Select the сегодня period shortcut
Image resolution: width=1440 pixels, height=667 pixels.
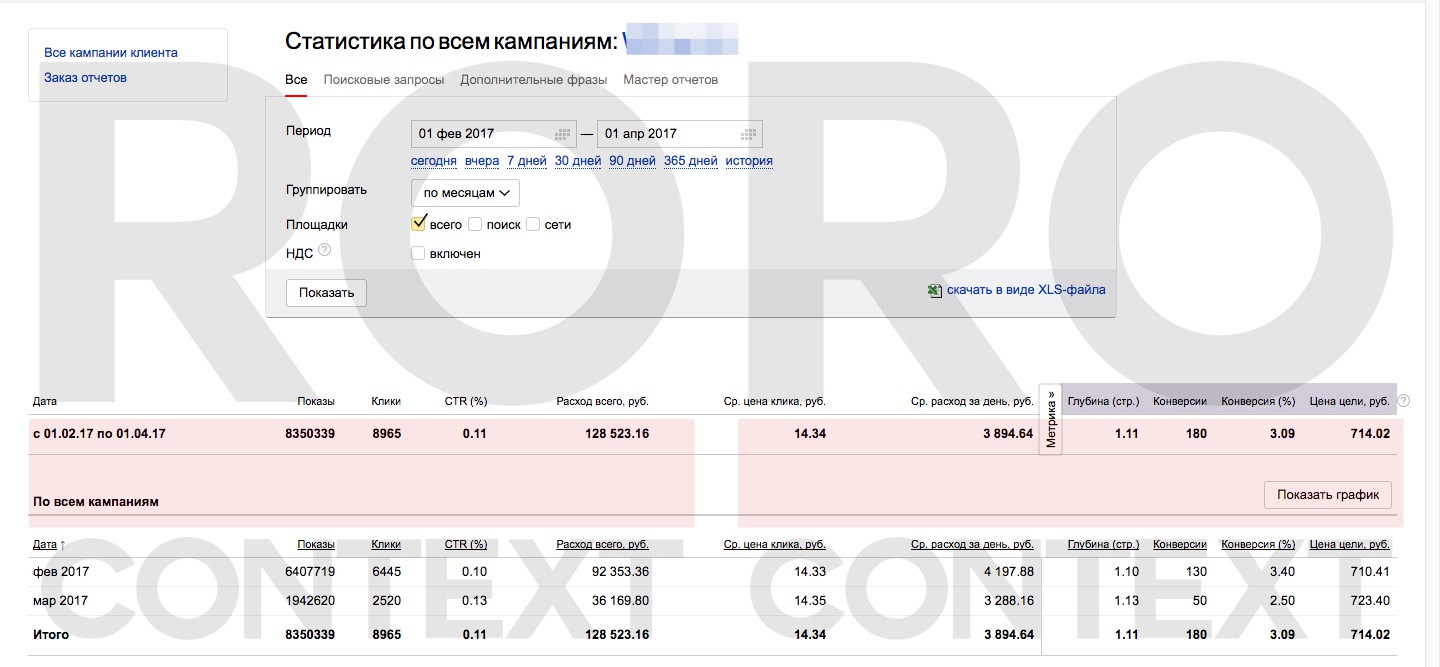pyautogui.click(x=434, y=161)
